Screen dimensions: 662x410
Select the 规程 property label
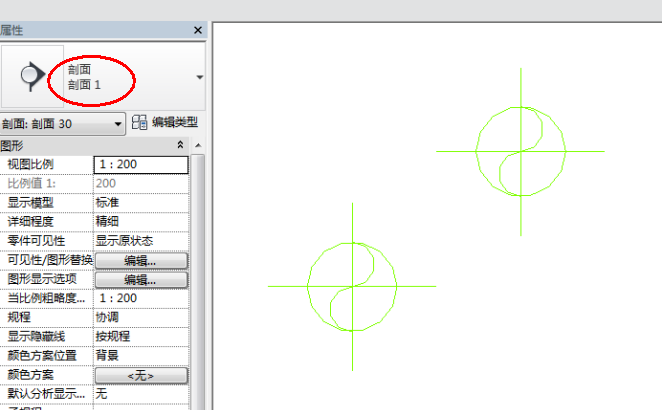pos(19,318)
